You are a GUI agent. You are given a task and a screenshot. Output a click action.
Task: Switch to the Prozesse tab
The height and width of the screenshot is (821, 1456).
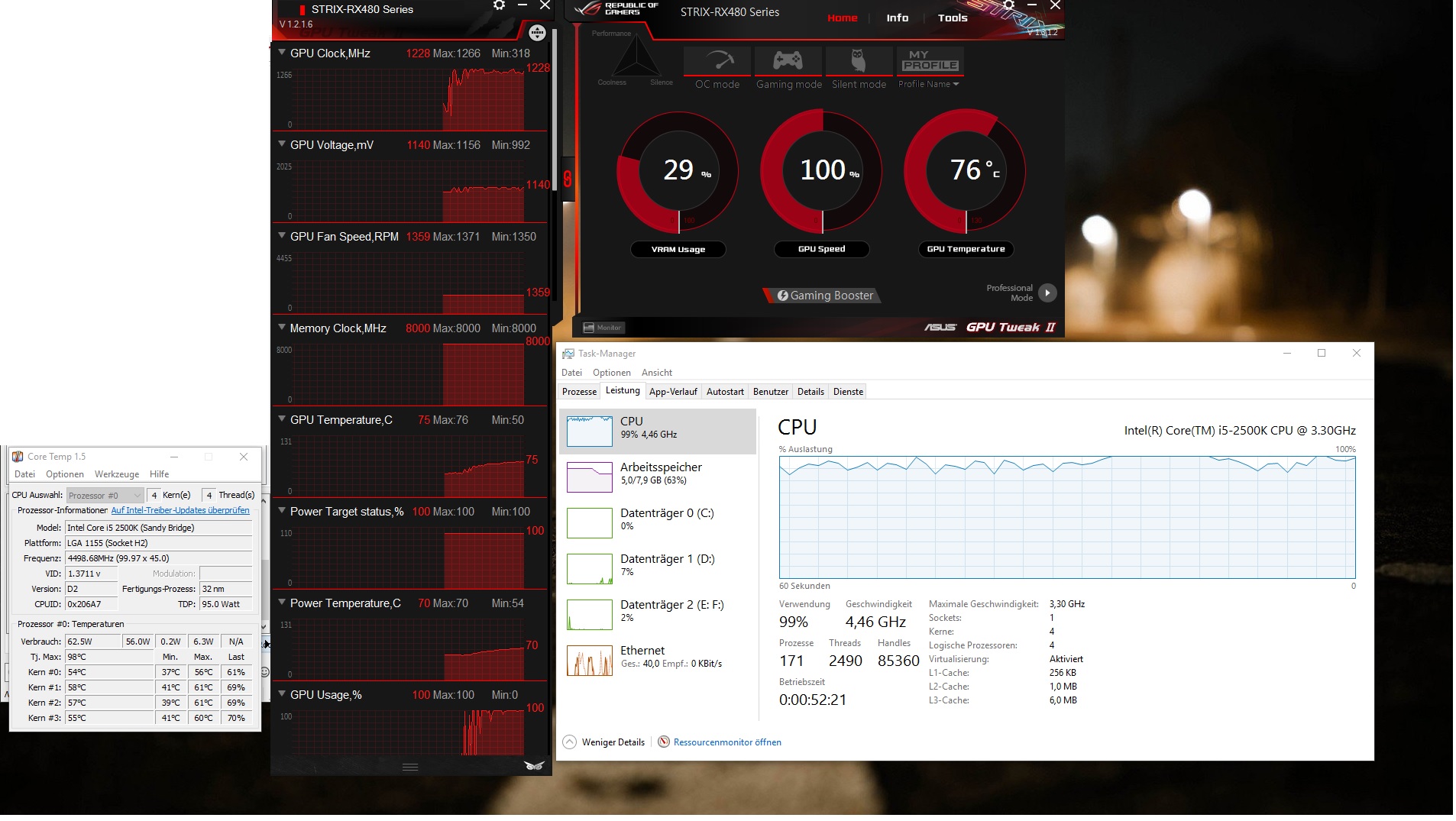point(579,392)
